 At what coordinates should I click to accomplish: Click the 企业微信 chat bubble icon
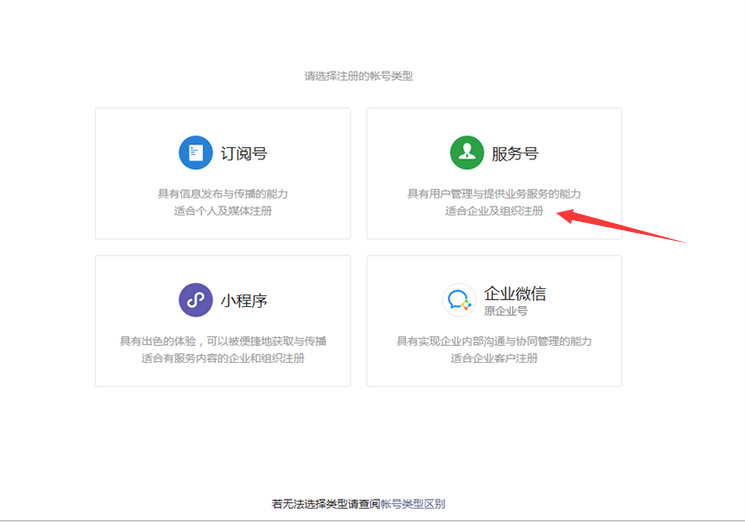coord(459,300)
